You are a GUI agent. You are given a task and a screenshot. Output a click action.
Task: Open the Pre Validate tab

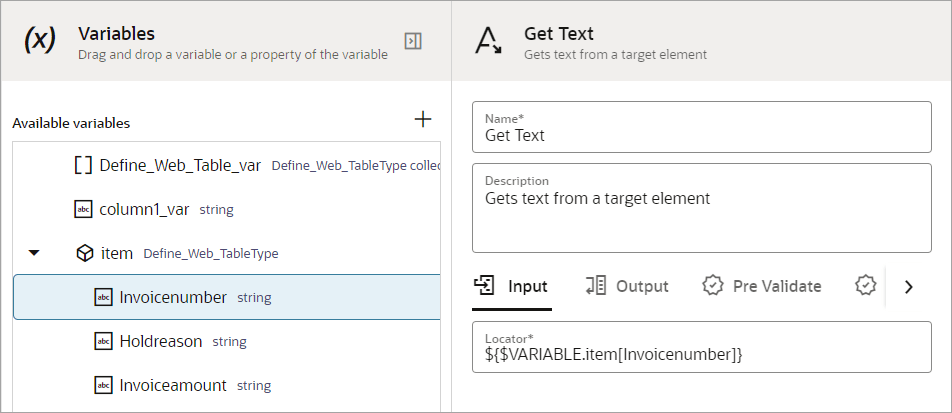tap(762, 286)
